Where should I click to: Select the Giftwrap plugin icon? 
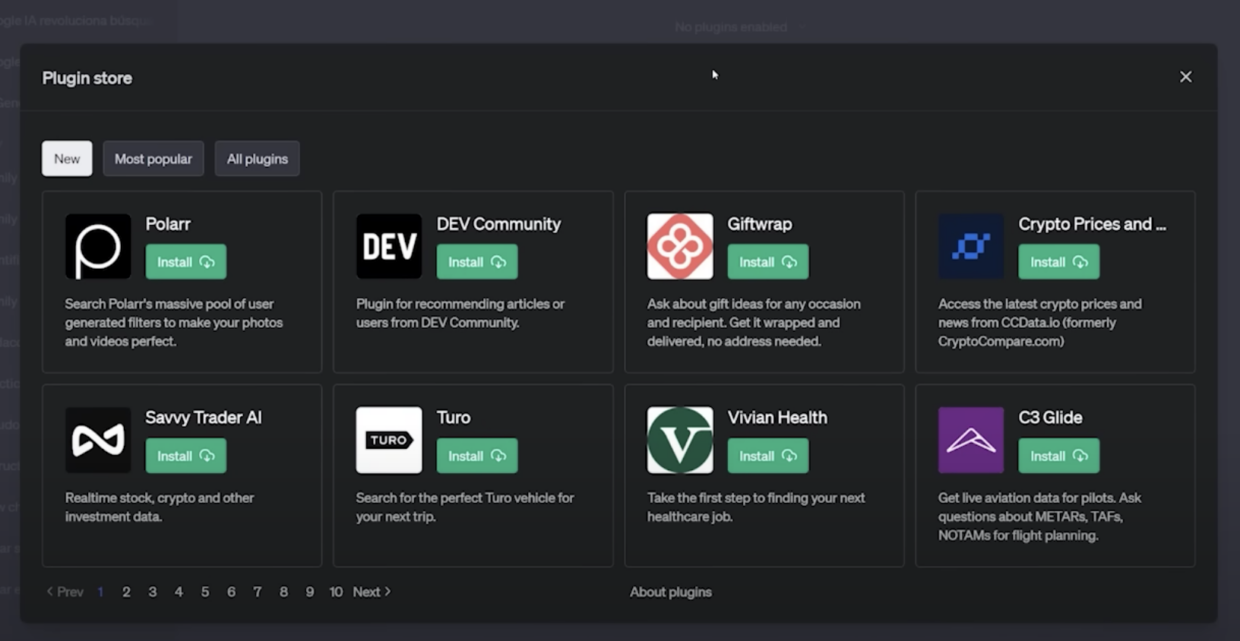click(x=679, y=246)
